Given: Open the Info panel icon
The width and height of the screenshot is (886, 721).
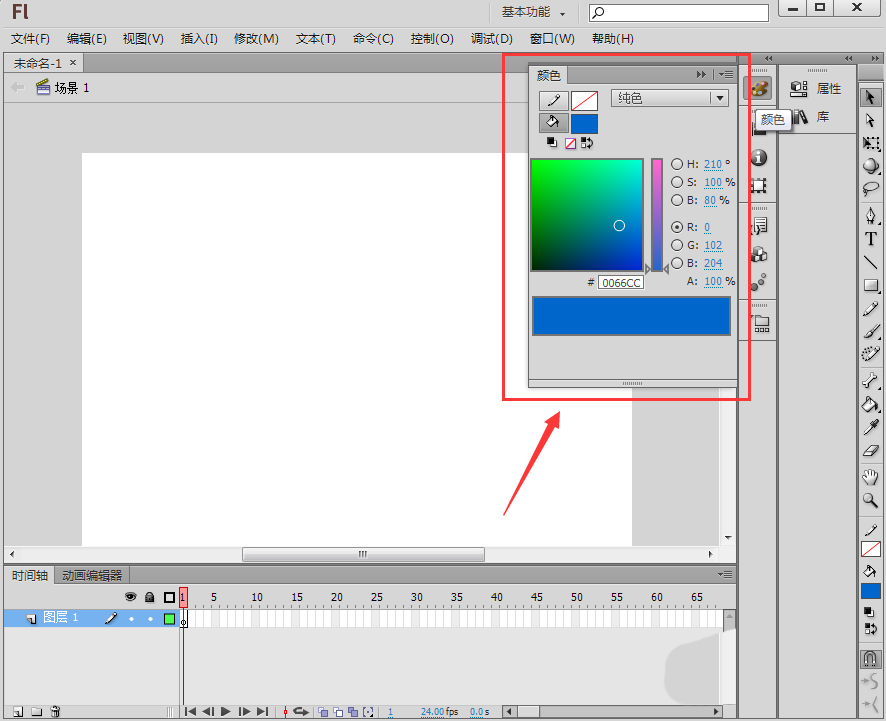Looking at the screenshot, I should (x=758, y=158).
